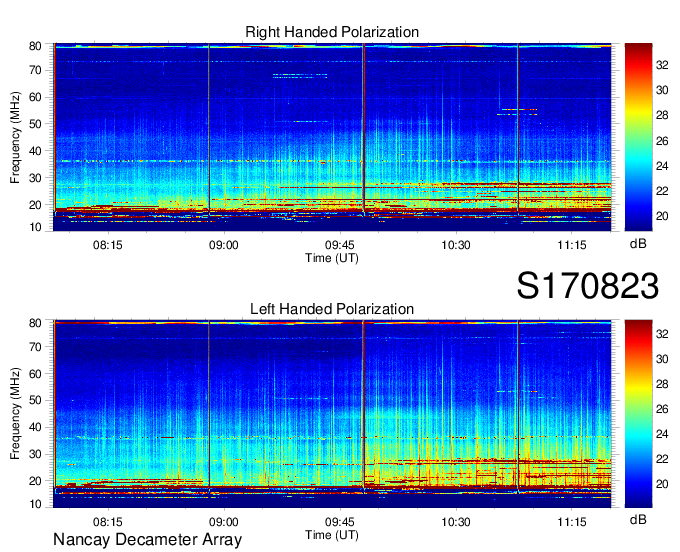Click "10:30" time tick of Right Handed plot

456,245
